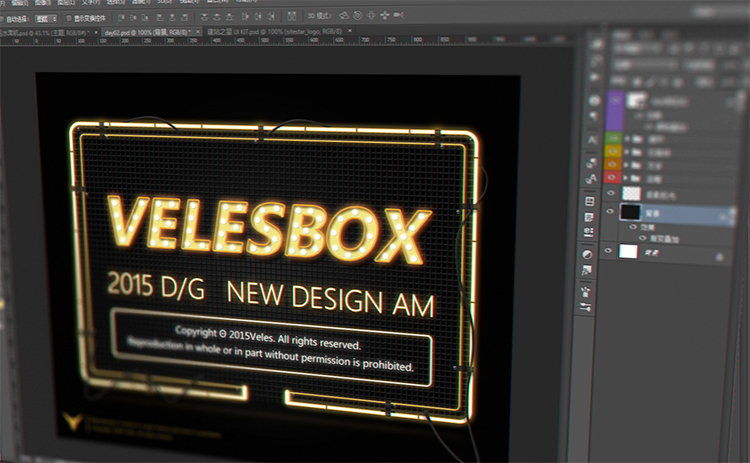750x463 pixels.
Task: Open the Adjustments half-circle panel icon
Action: point(587,254)
